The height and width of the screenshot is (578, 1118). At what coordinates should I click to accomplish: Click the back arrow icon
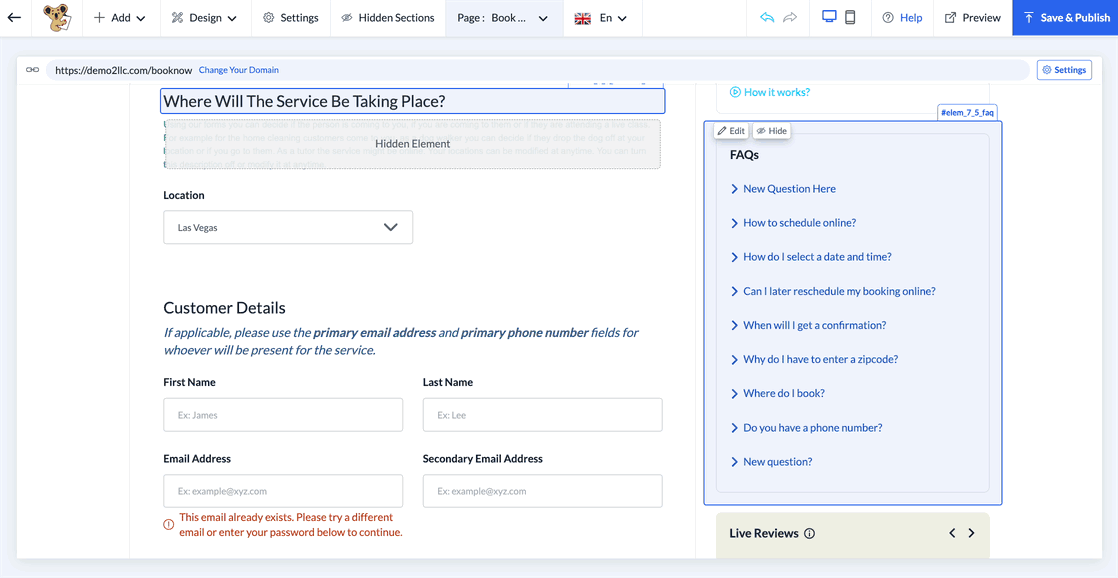[x=14, y=18]
